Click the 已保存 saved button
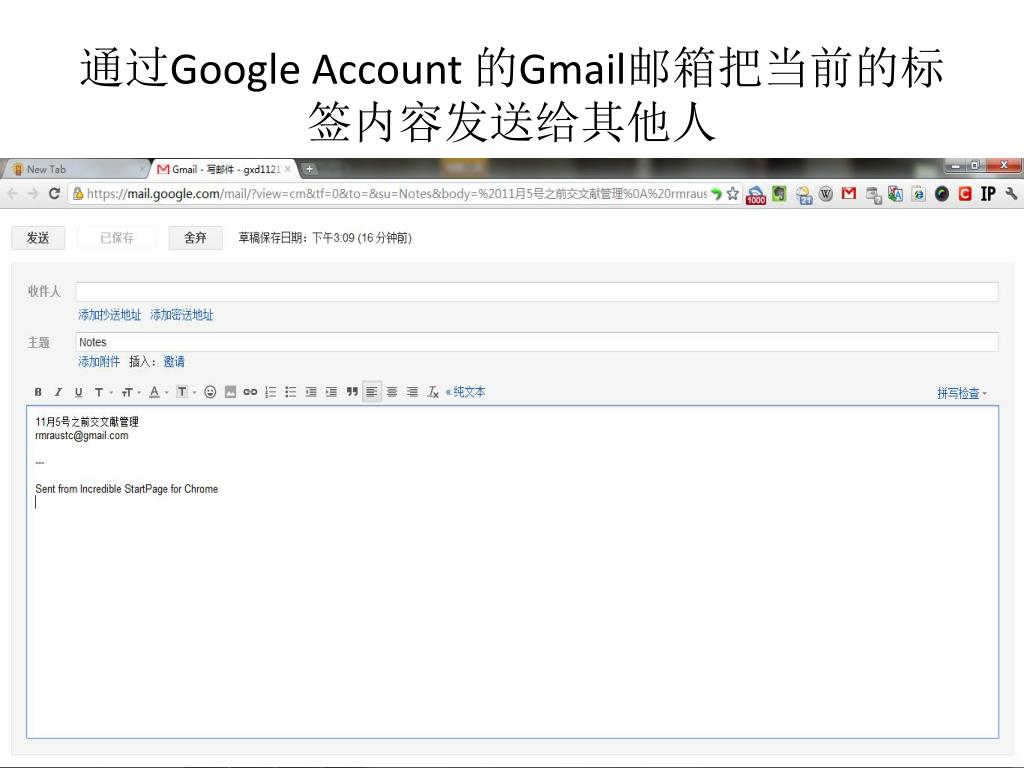1024x768 pixels. (x=117, y=238)
